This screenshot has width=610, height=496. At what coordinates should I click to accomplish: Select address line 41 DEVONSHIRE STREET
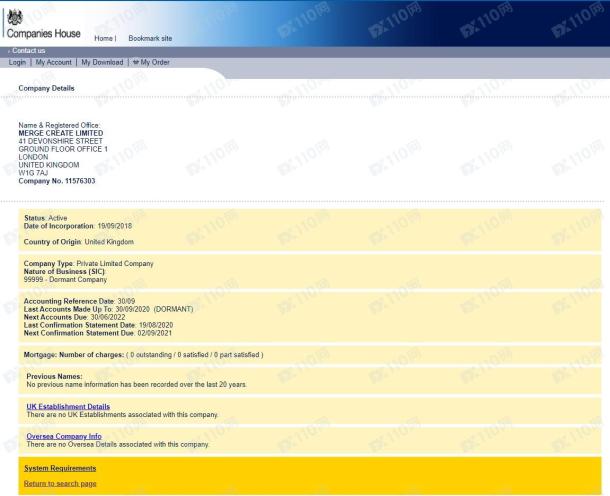point(60,141)
